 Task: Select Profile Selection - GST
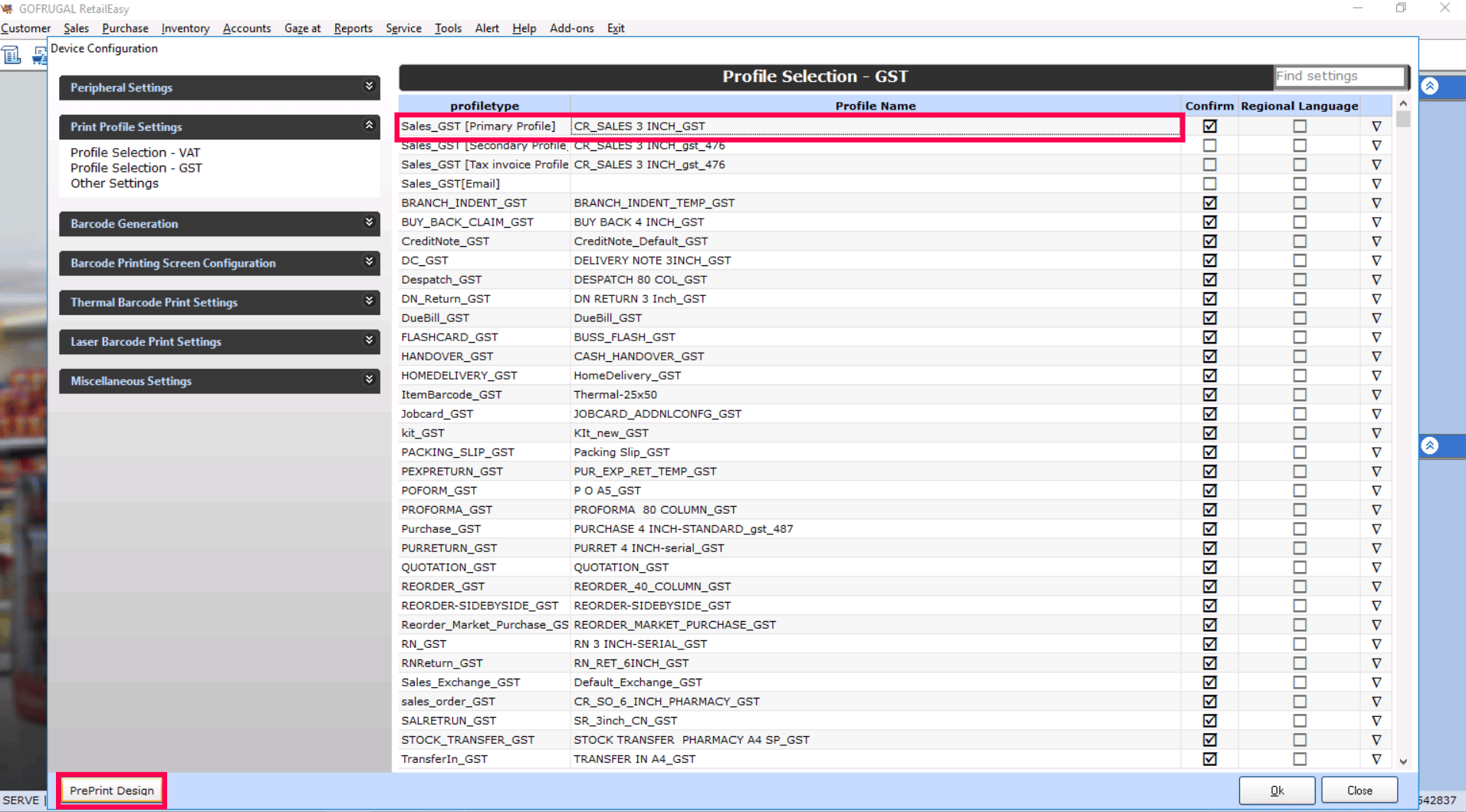coord(136,168)
